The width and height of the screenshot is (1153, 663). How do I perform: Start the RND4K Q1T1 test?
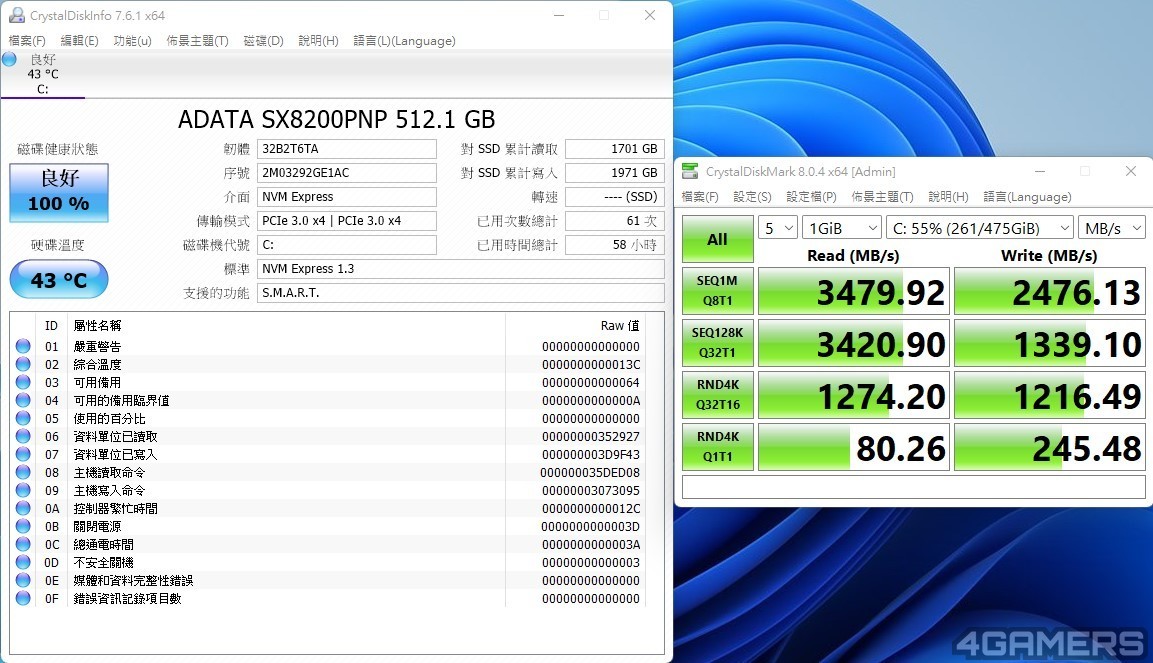[x=718, y=447]
